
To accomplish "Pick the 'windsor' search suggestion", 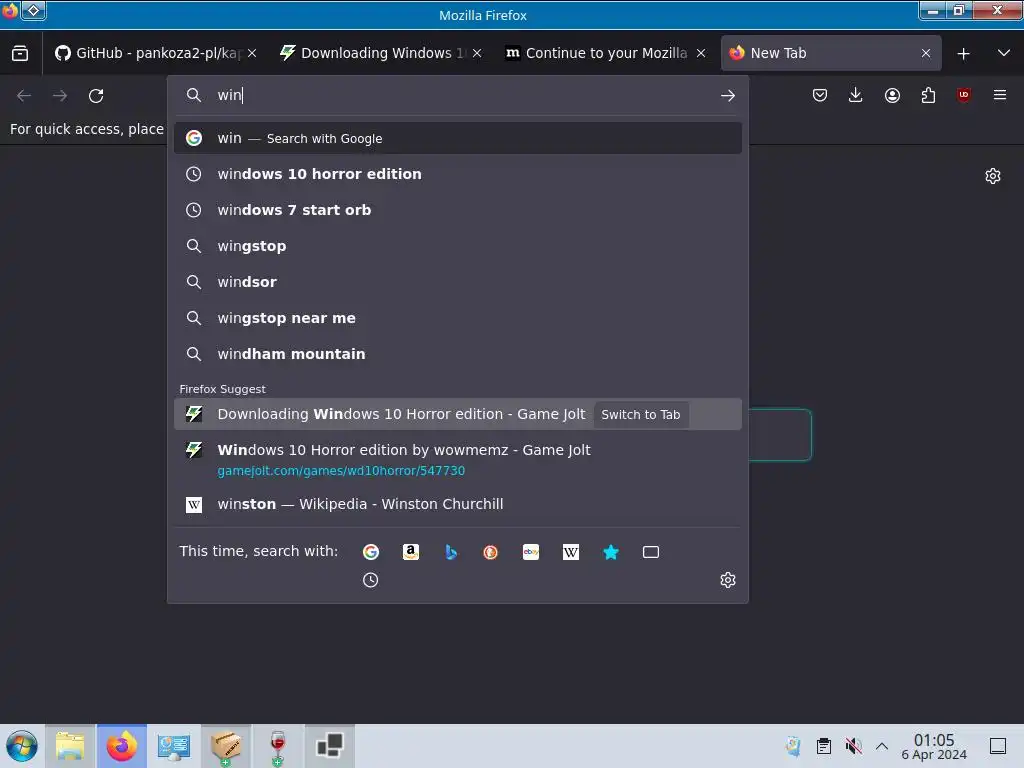I will pos(457,282).
